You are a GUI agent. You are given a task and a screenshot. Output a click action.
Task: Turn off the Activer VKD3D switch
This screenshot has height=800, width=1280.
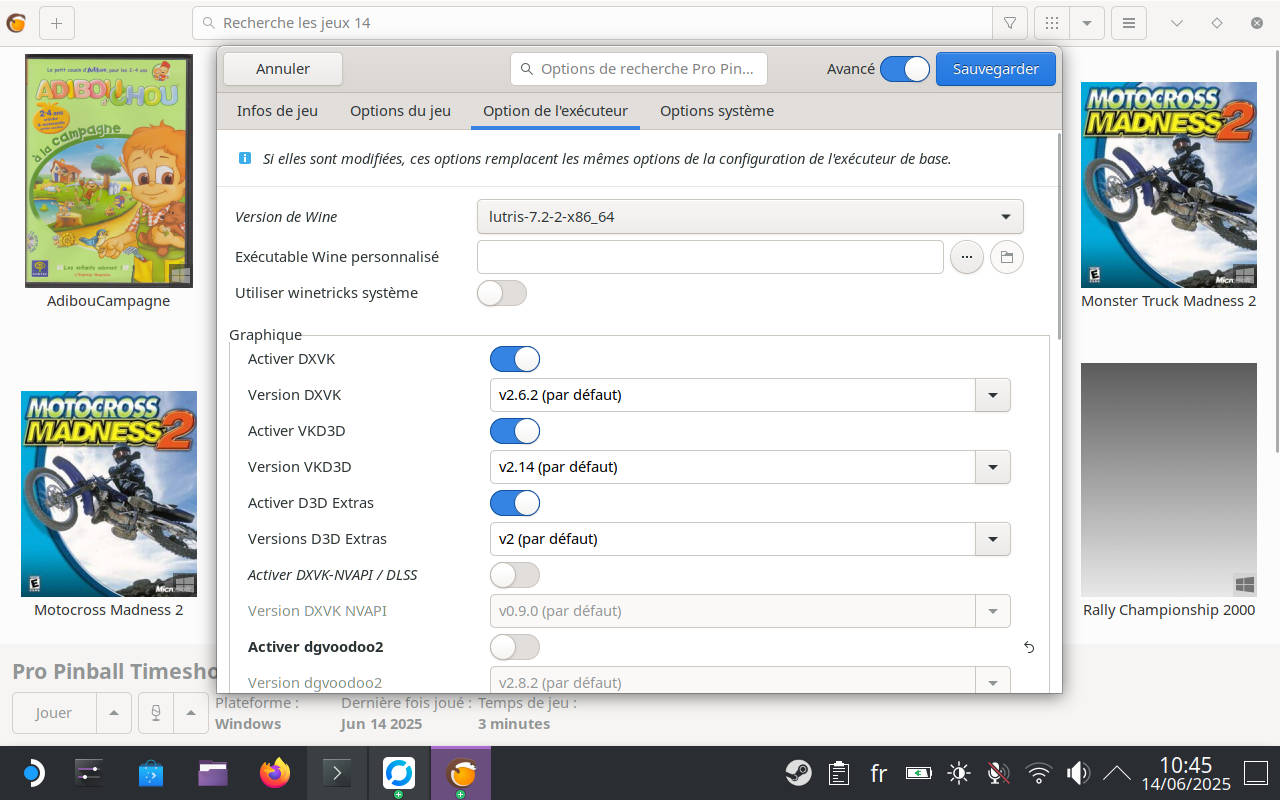(x=515, y=431)
